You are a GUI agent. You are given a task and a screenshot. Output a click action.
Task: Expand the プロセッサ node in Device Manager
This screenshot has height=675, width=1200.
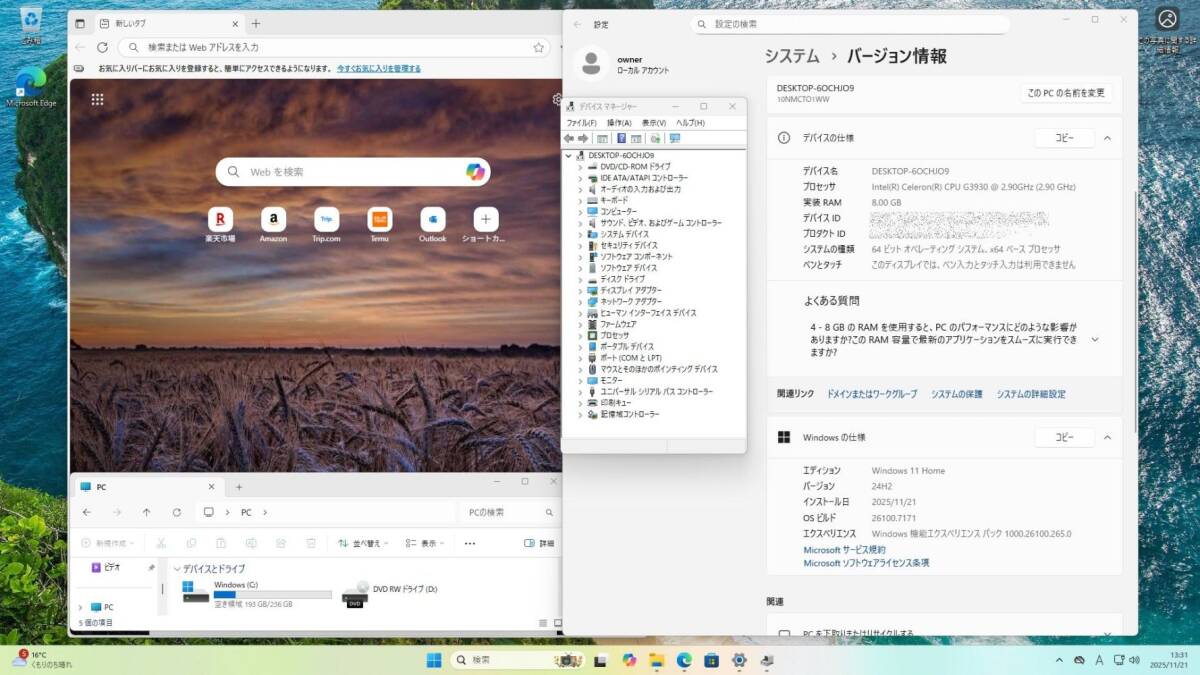tap(580, 335)
